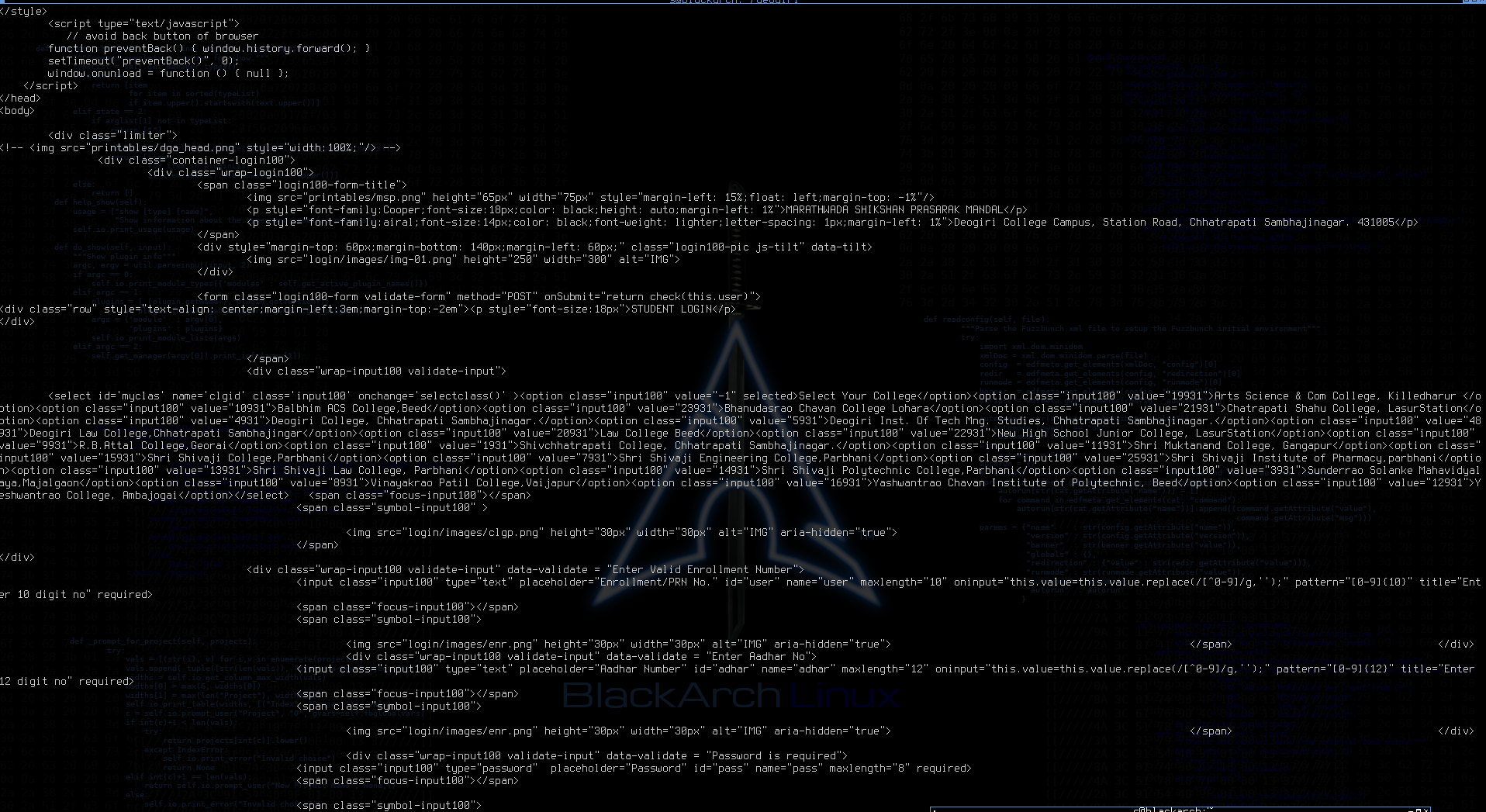Close the small bottom terminal window

click(1426, 810)
